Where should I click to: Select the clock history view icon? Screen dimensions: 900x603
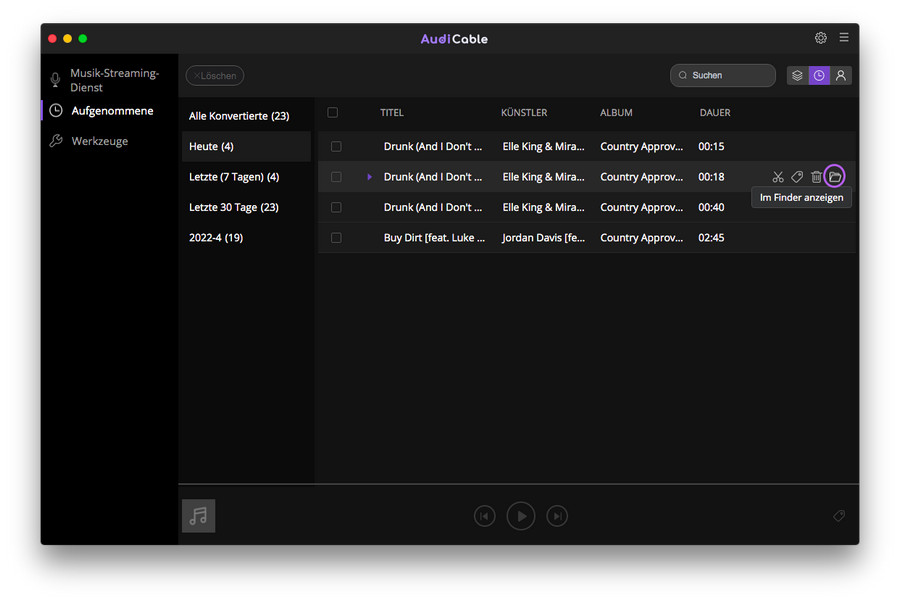pyautogui.click(x=819, y=75)
